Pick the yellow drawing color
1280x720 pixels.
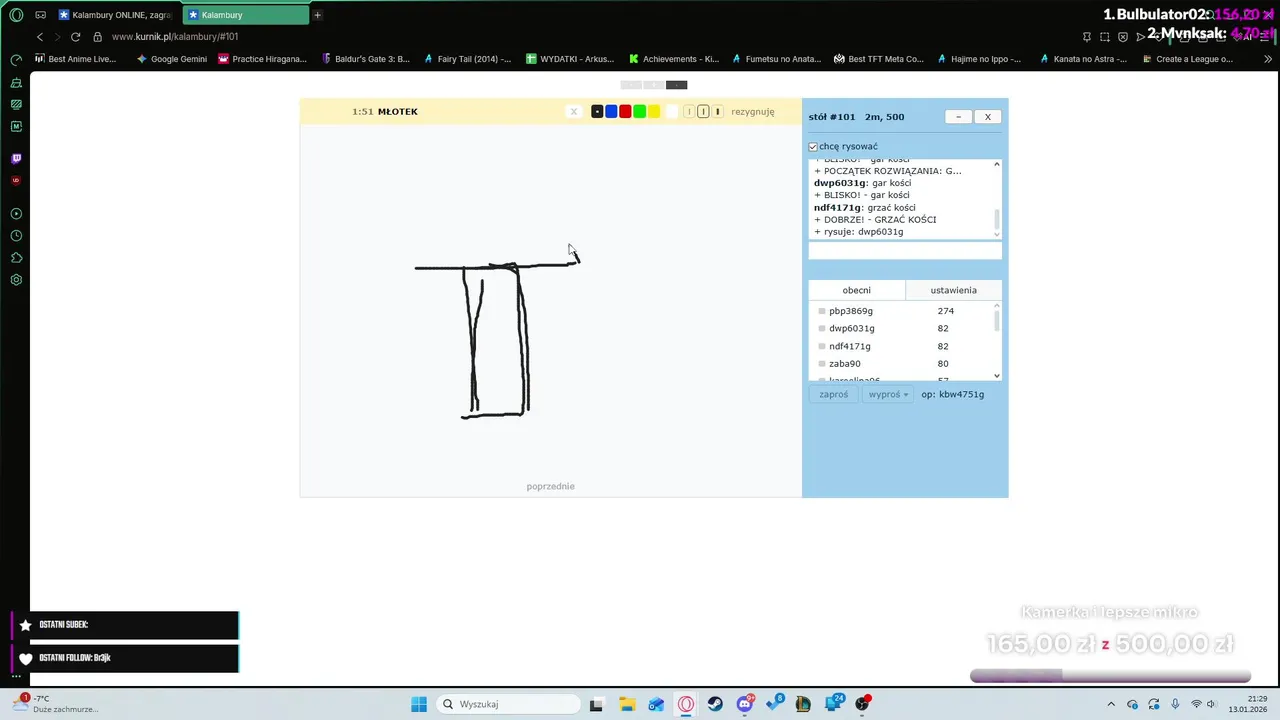point(653,111)
